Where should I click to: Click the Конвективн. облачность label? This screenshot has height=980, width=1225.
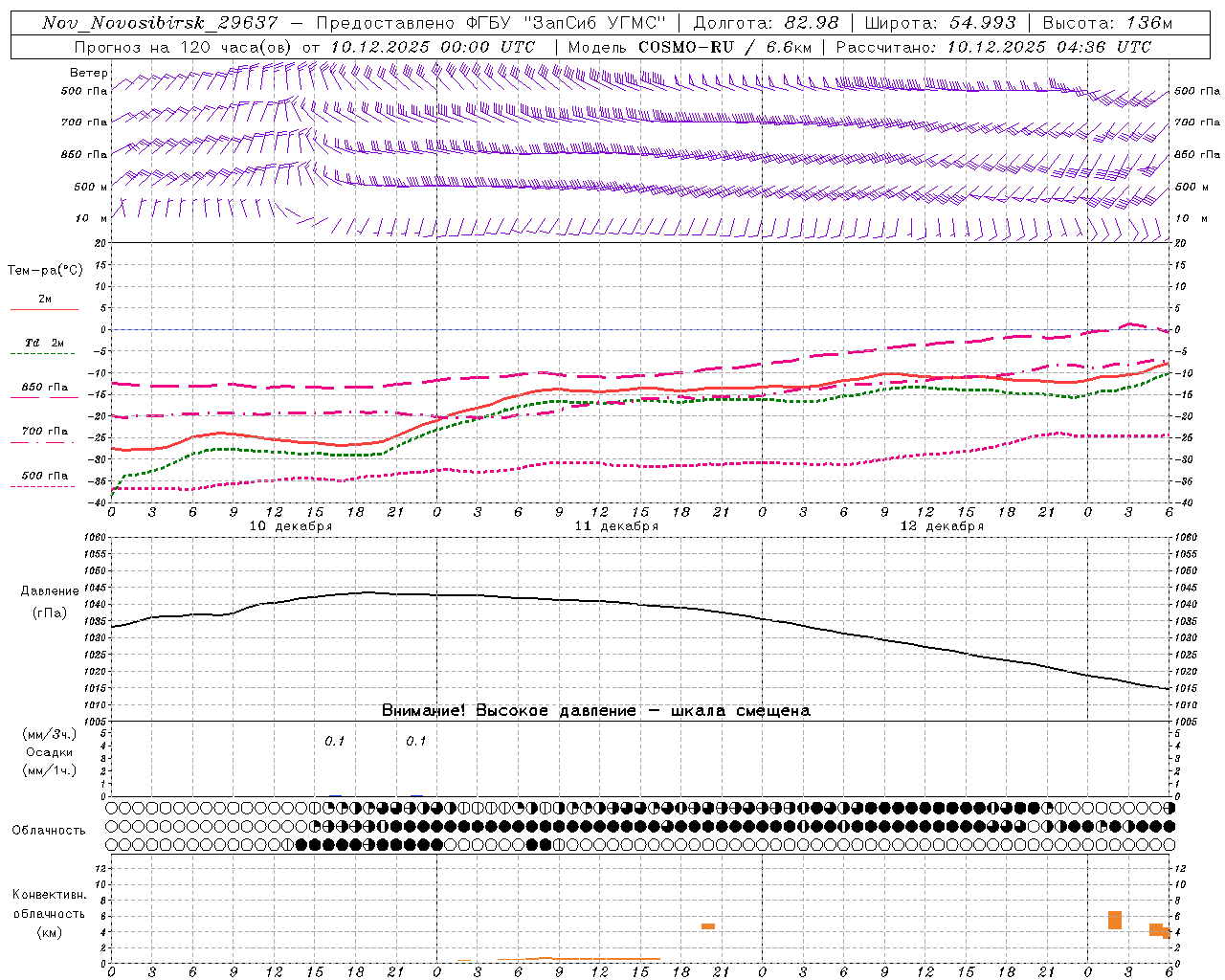[50, 904]
